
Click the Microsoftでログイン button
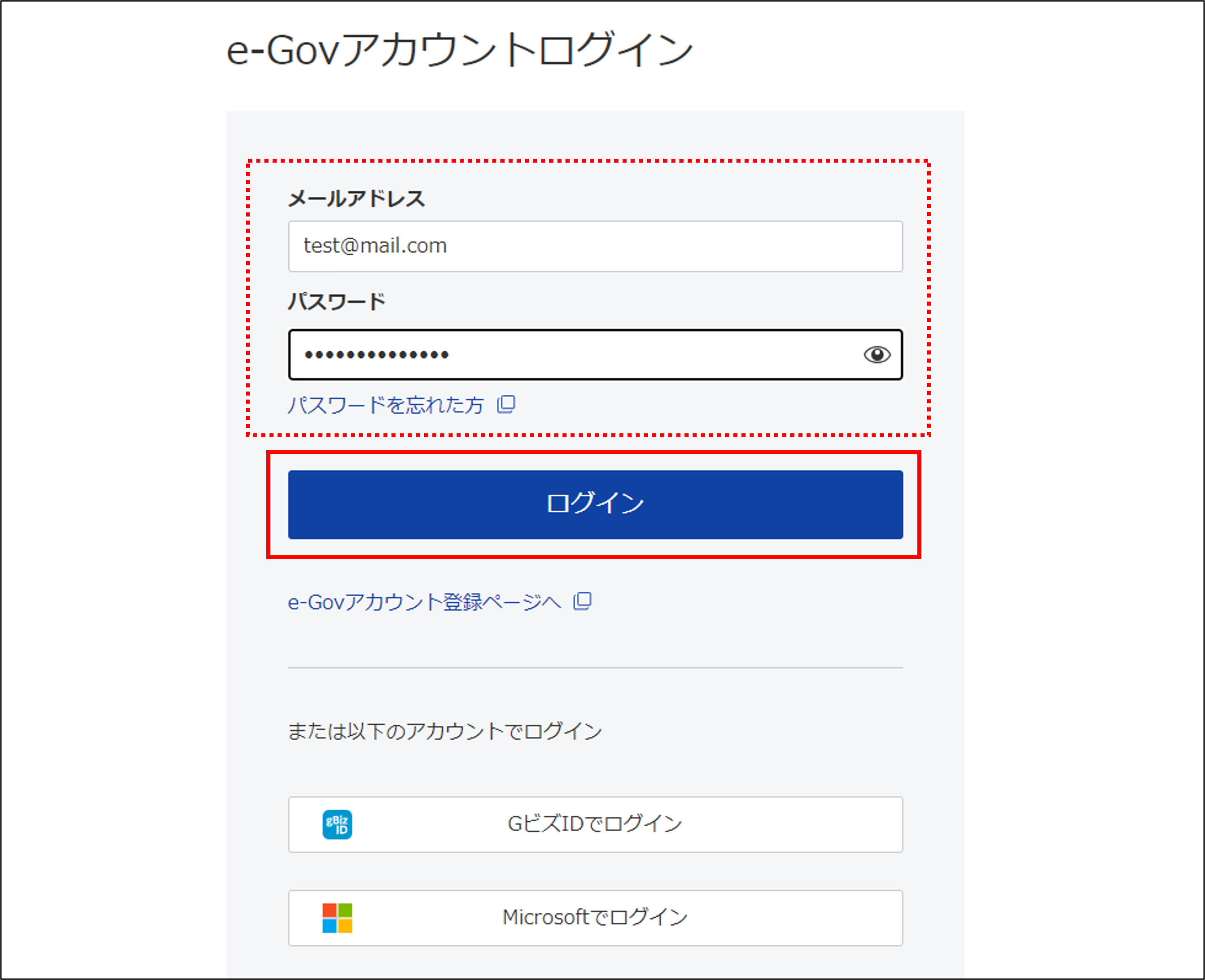595,918
